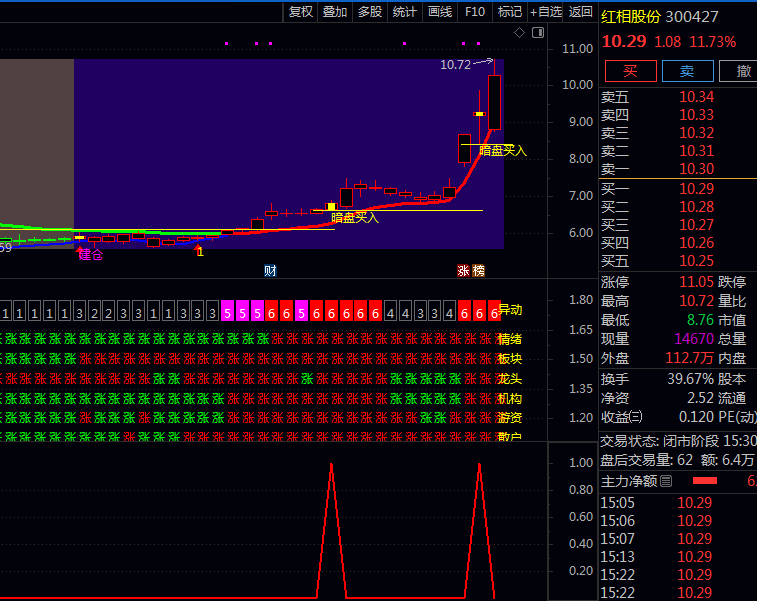Click the 买三 price 10.27

(696, 225)
